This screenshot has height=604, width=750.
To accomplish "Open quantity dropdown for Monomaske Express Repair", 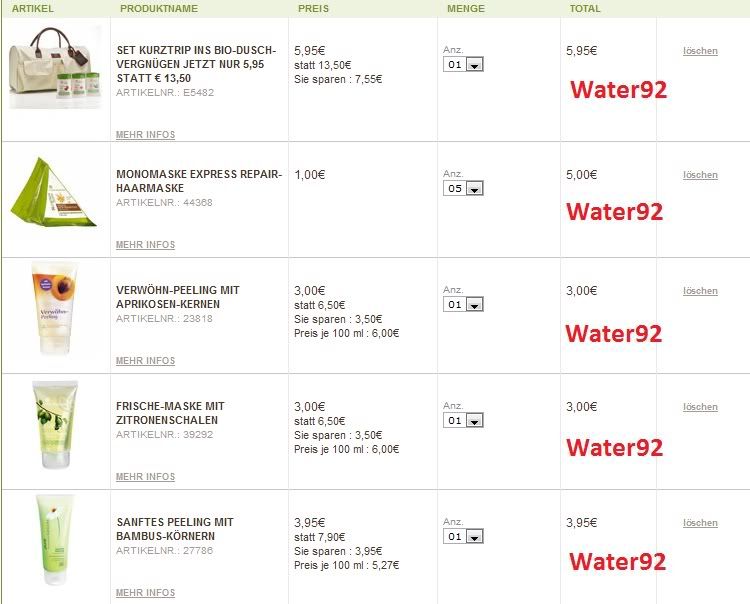I will coord(464,188).
